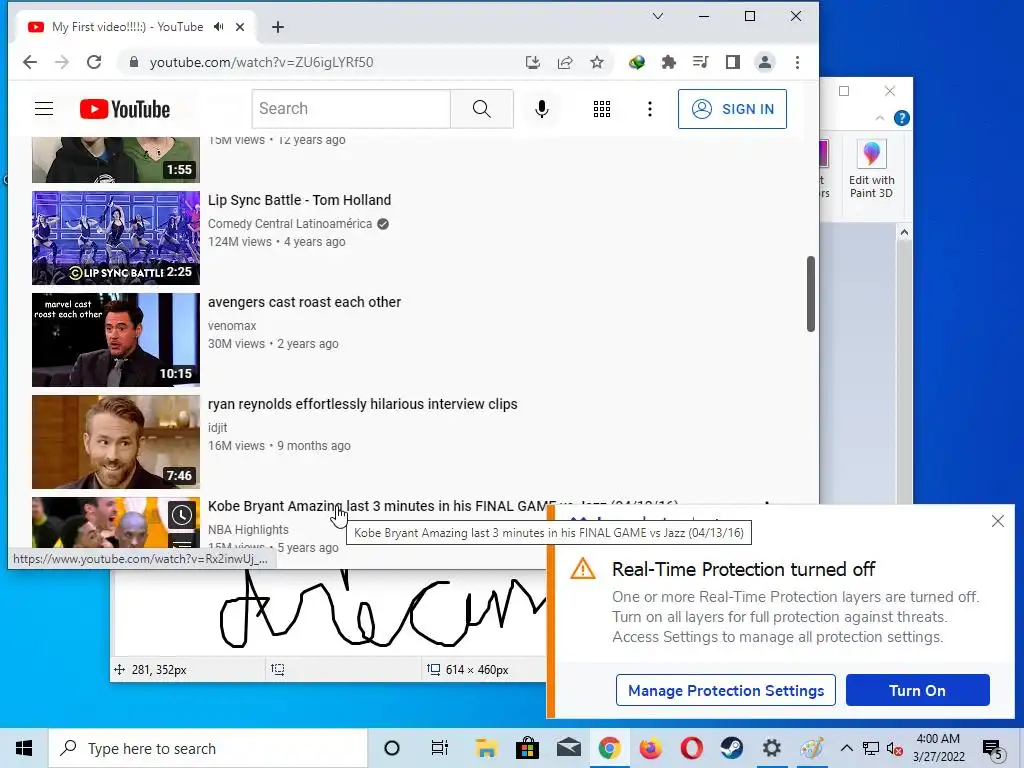Go back with Chrome's back arrow
This screenshot has height=768, width=1024.
pos(30,62)
